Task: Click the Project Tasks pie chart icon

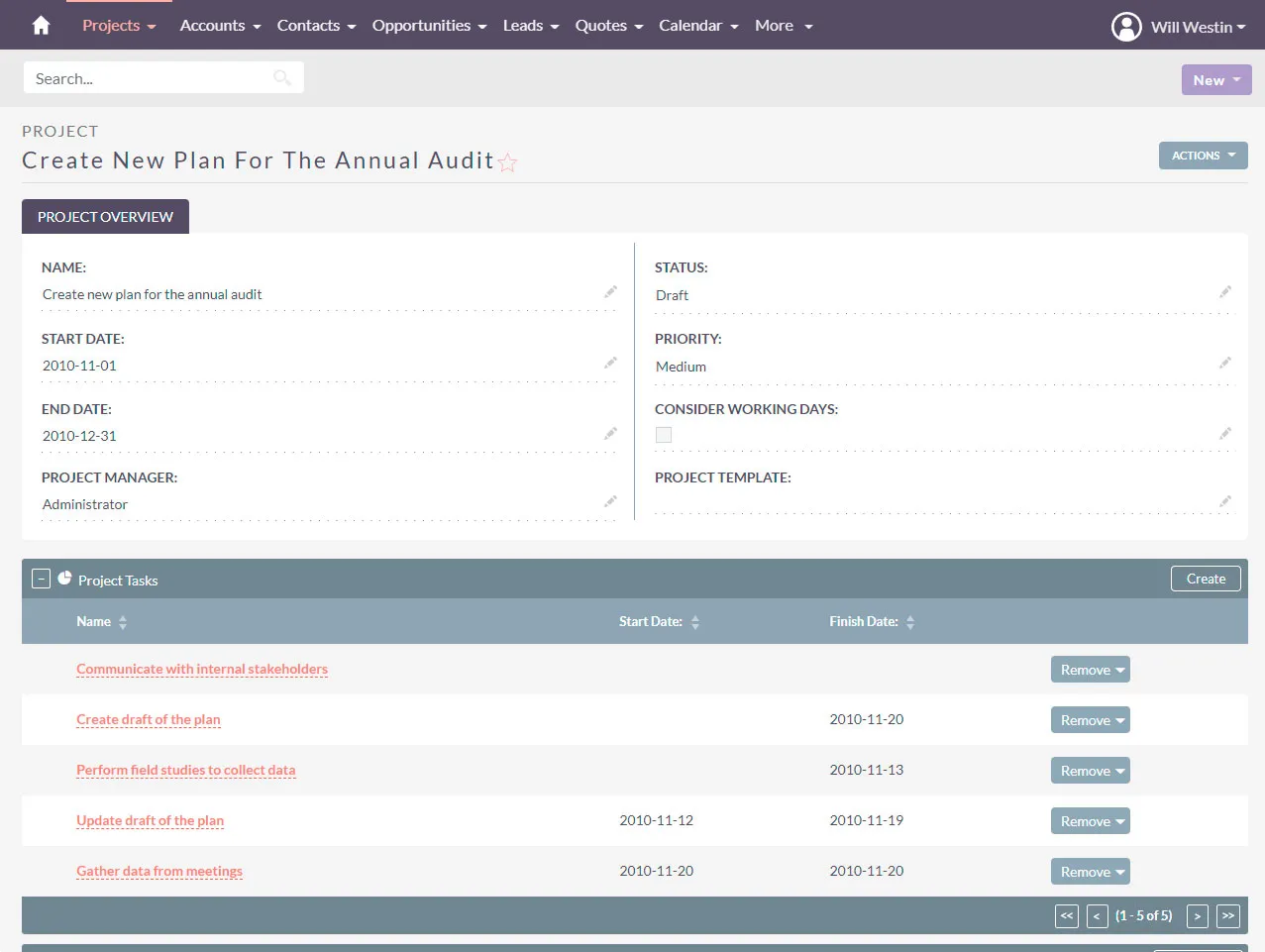Action: click(x=64, y=578)
